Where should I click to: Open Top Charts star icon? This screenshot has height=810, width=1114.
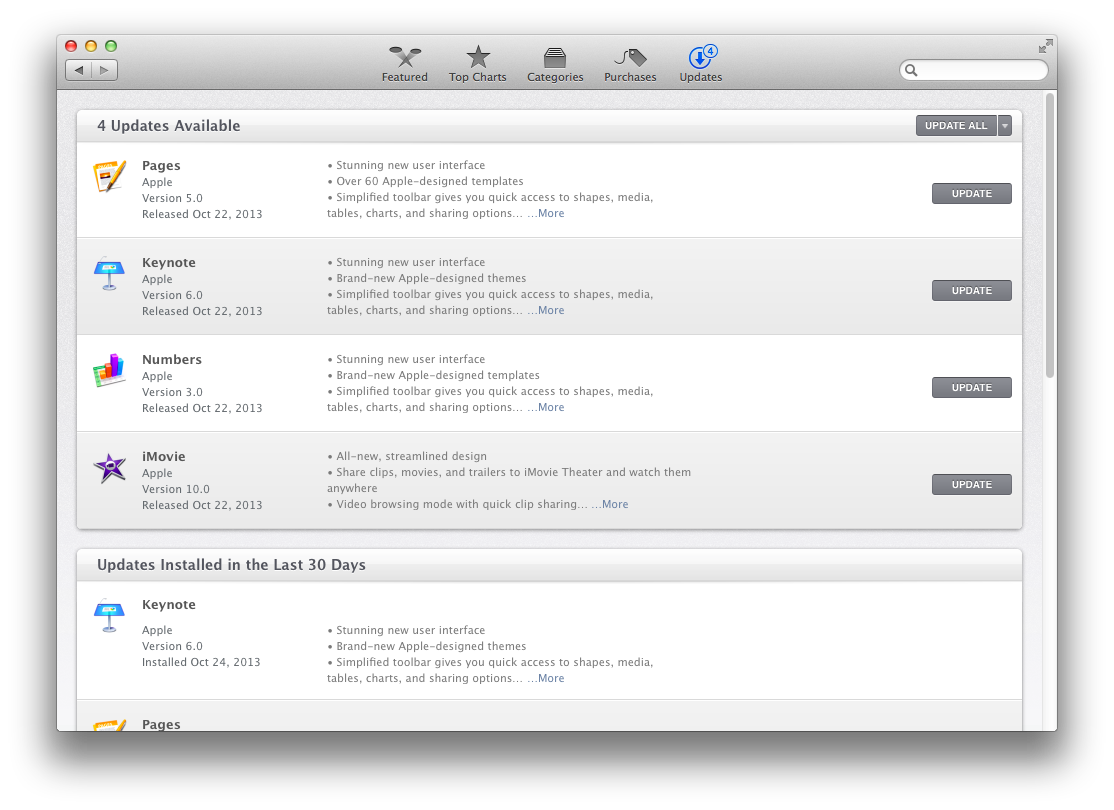pos(478,57)
